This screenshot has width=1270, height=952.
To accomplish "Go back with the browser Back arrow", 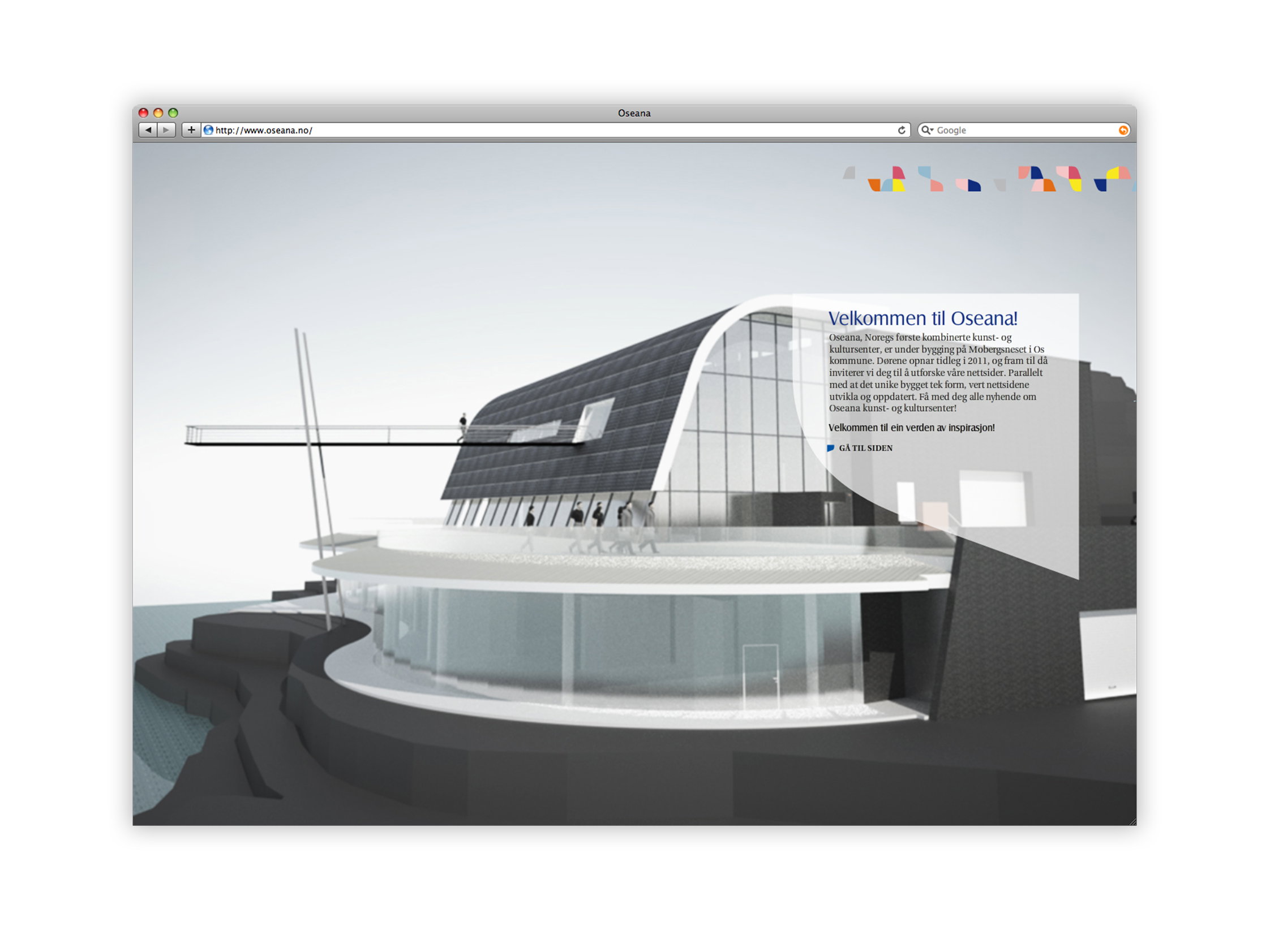I will coord(148,130).
